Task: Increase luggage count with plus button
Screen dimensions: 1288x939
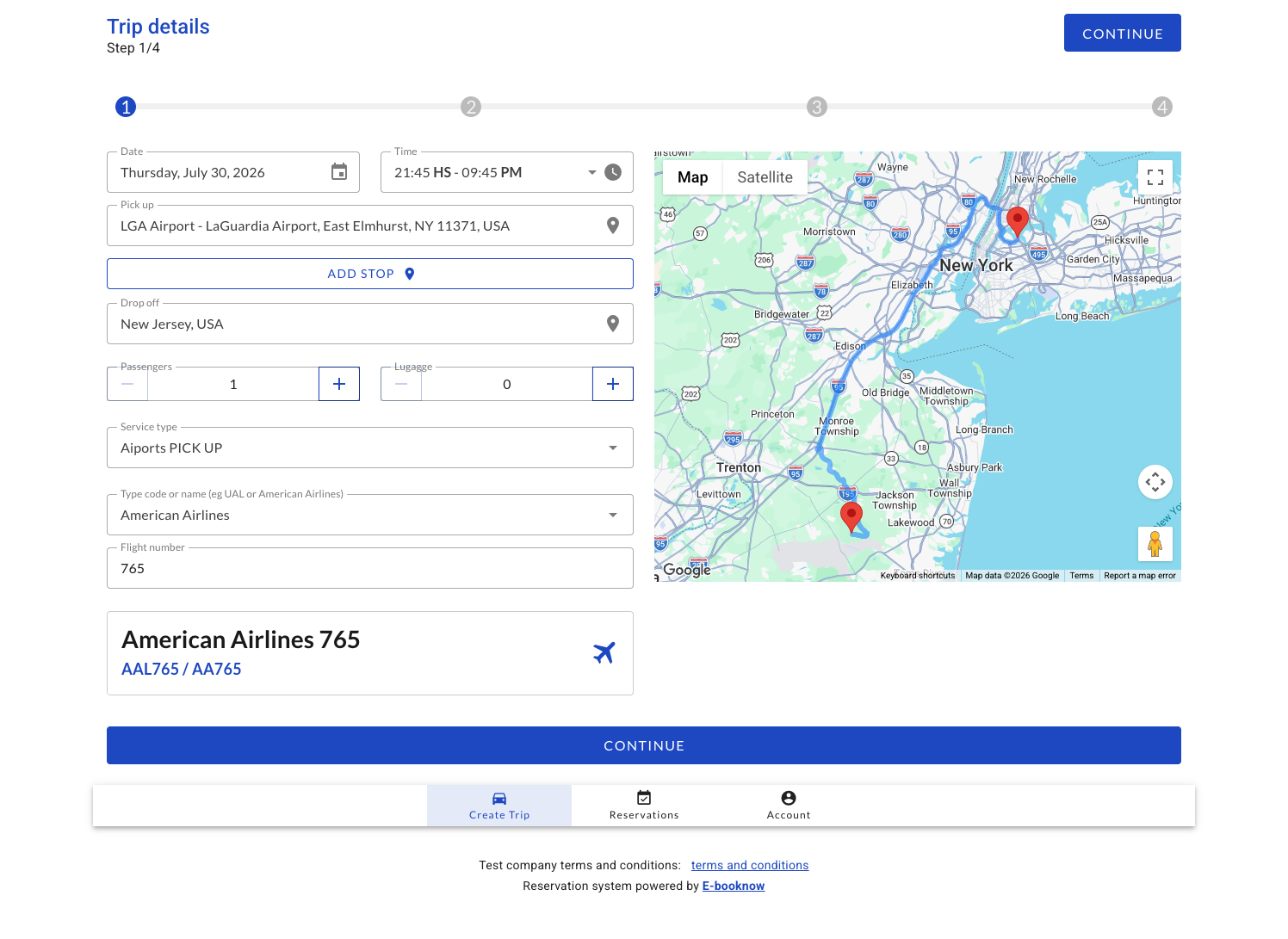Action: [x=613, y=384]
